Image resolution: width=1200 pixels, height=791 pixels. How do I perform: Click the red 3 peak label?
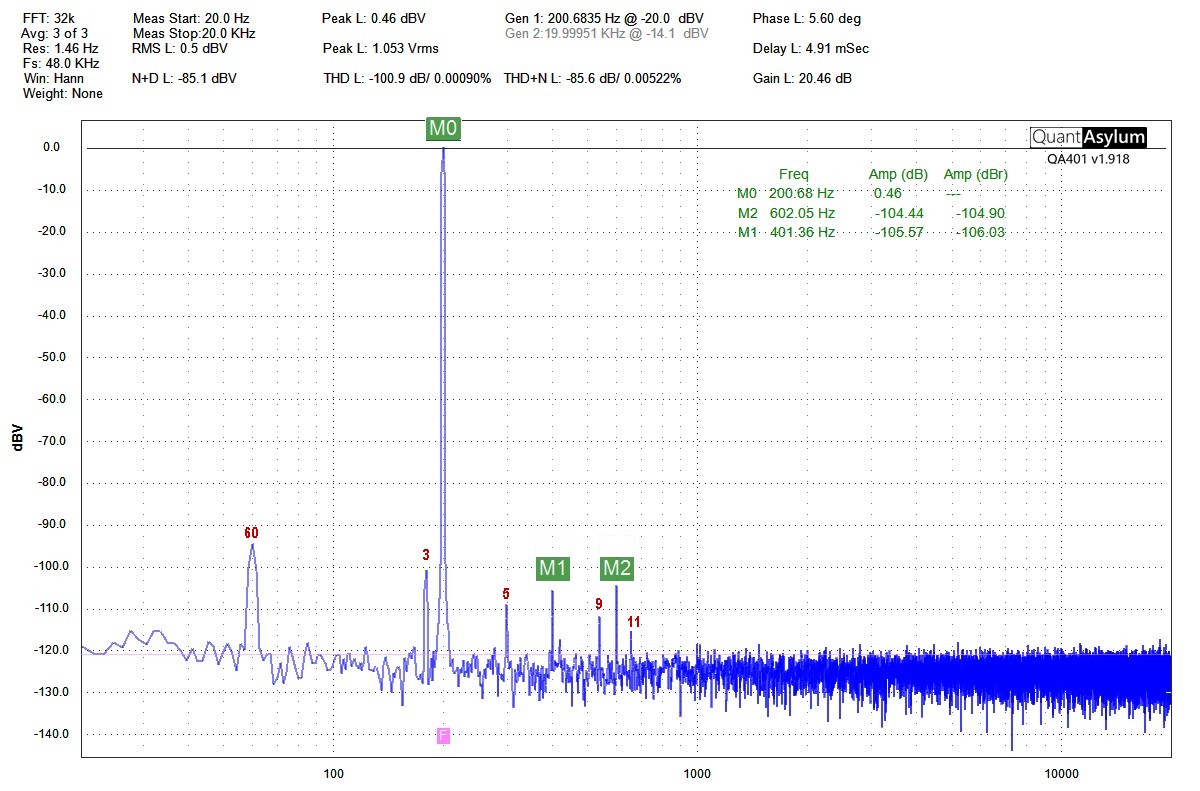[426, 555]
